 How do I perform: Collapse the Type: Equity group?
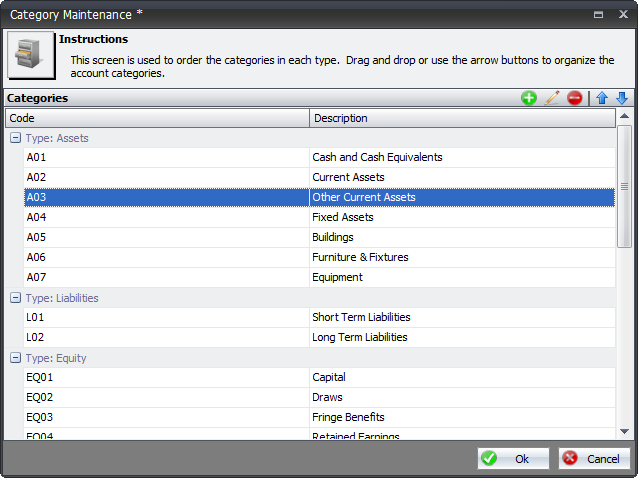point(15,358)
